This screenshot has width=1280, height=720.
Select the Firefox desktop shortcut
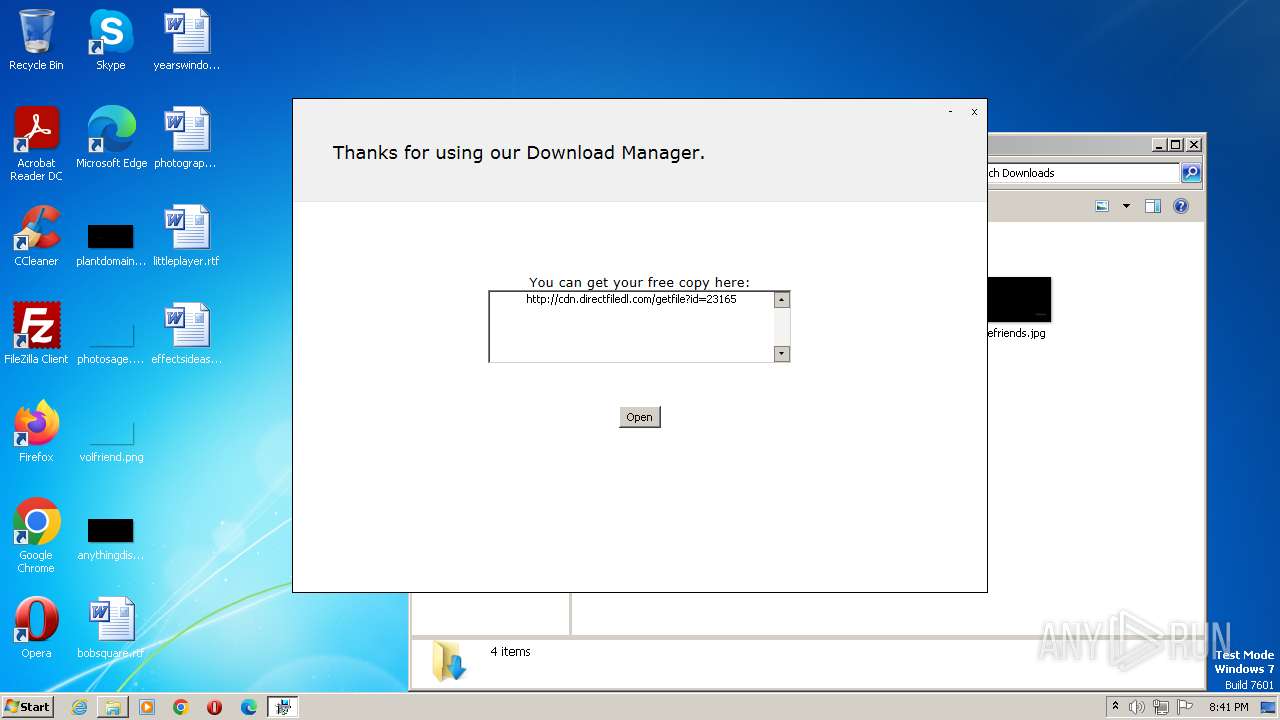tap(36, 432)
